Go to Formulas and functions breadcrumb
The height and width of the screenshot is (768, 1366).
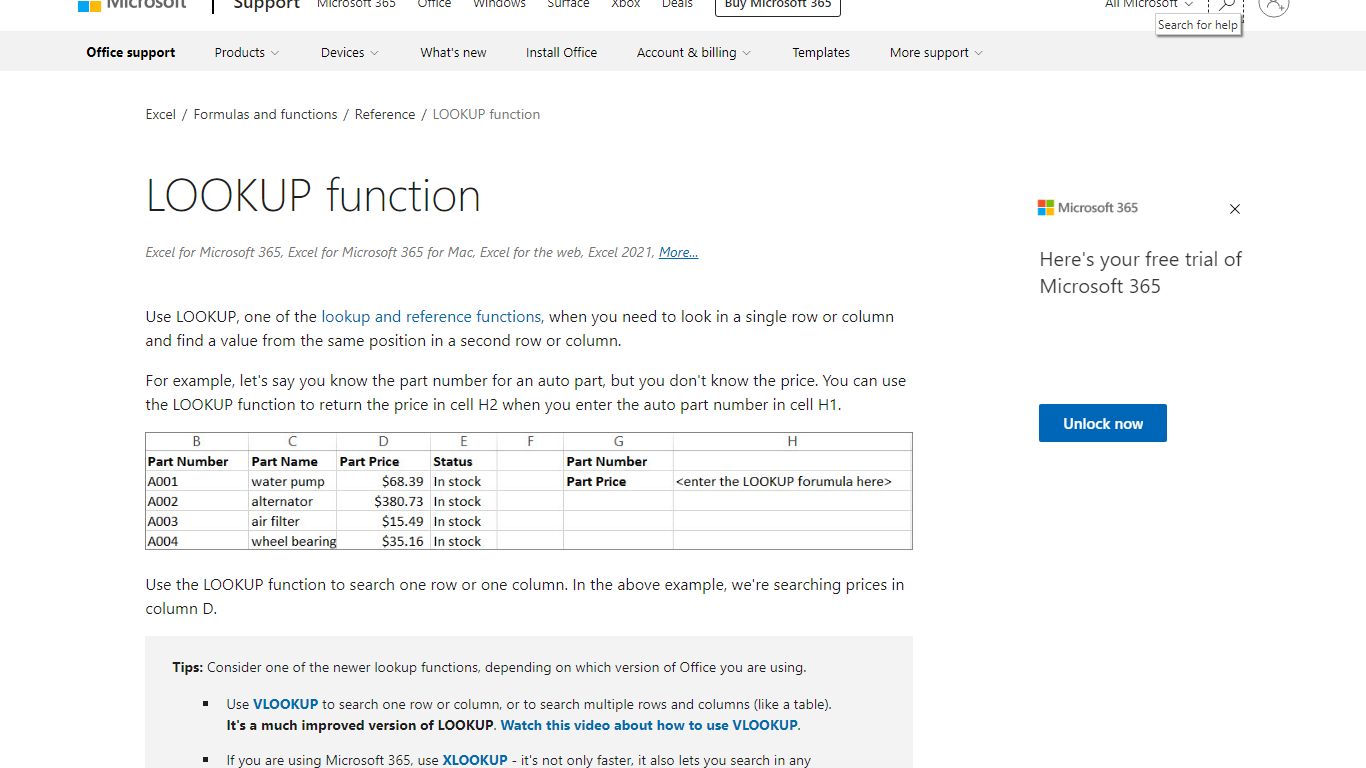pos(265,115)
